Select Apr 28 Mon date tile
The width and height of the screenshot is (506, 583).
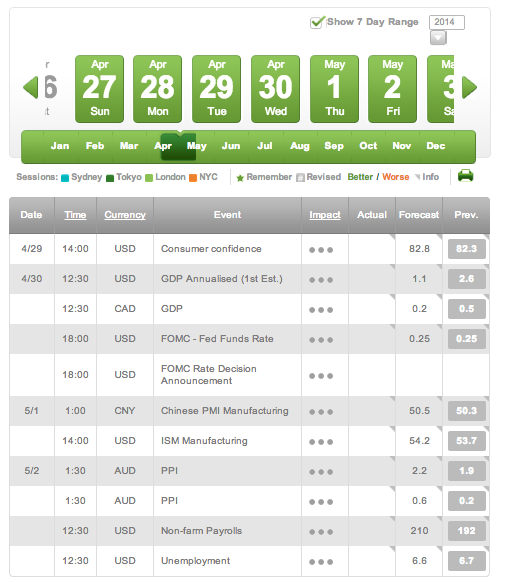tap(158, 89)
